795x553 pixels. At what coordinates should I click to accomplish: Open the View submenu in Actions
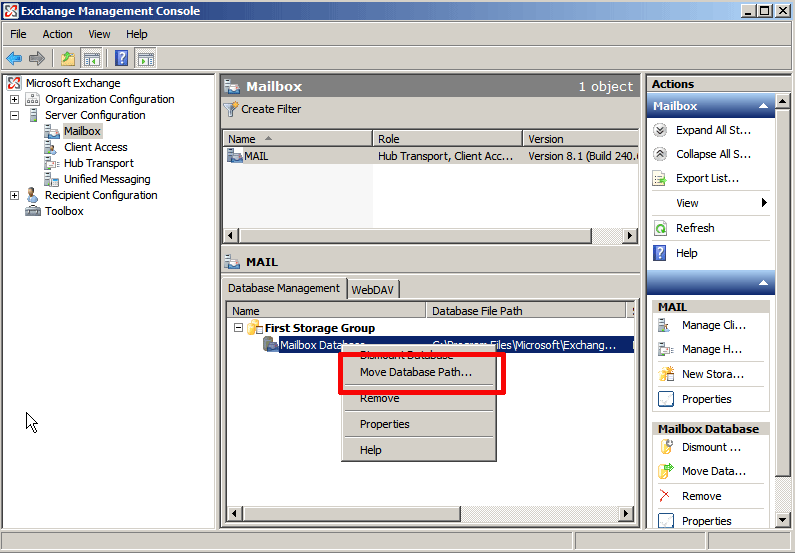[711, 203]
